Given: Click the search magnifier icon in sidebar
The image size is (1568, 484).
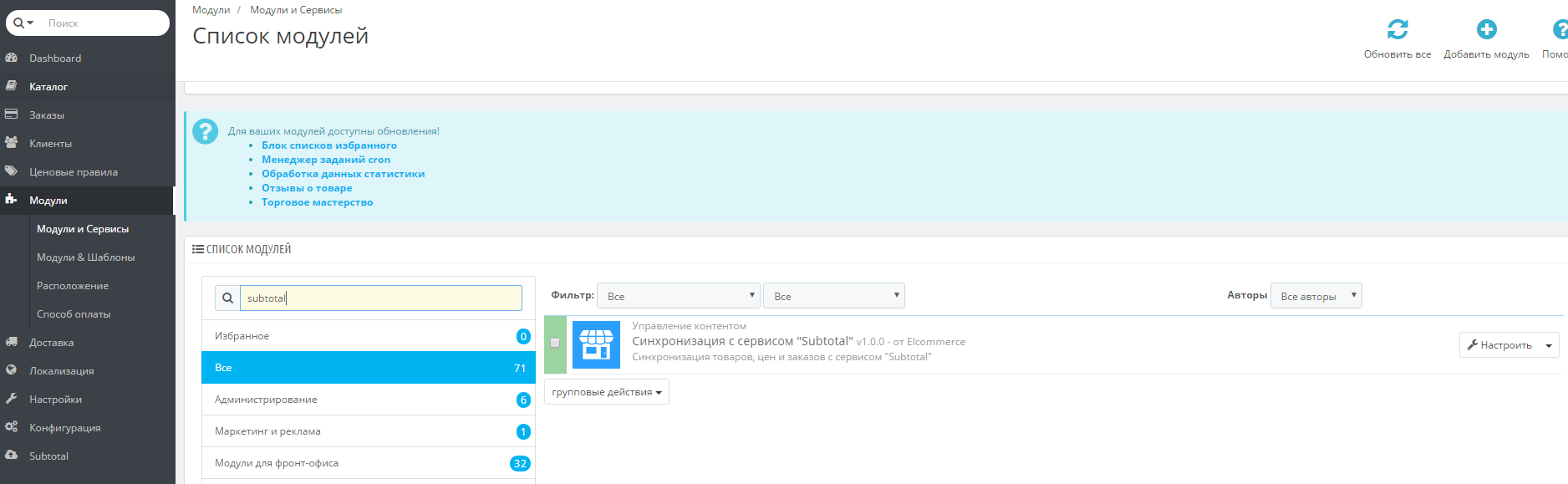Looking at the screenshot, I should point(18,23).
